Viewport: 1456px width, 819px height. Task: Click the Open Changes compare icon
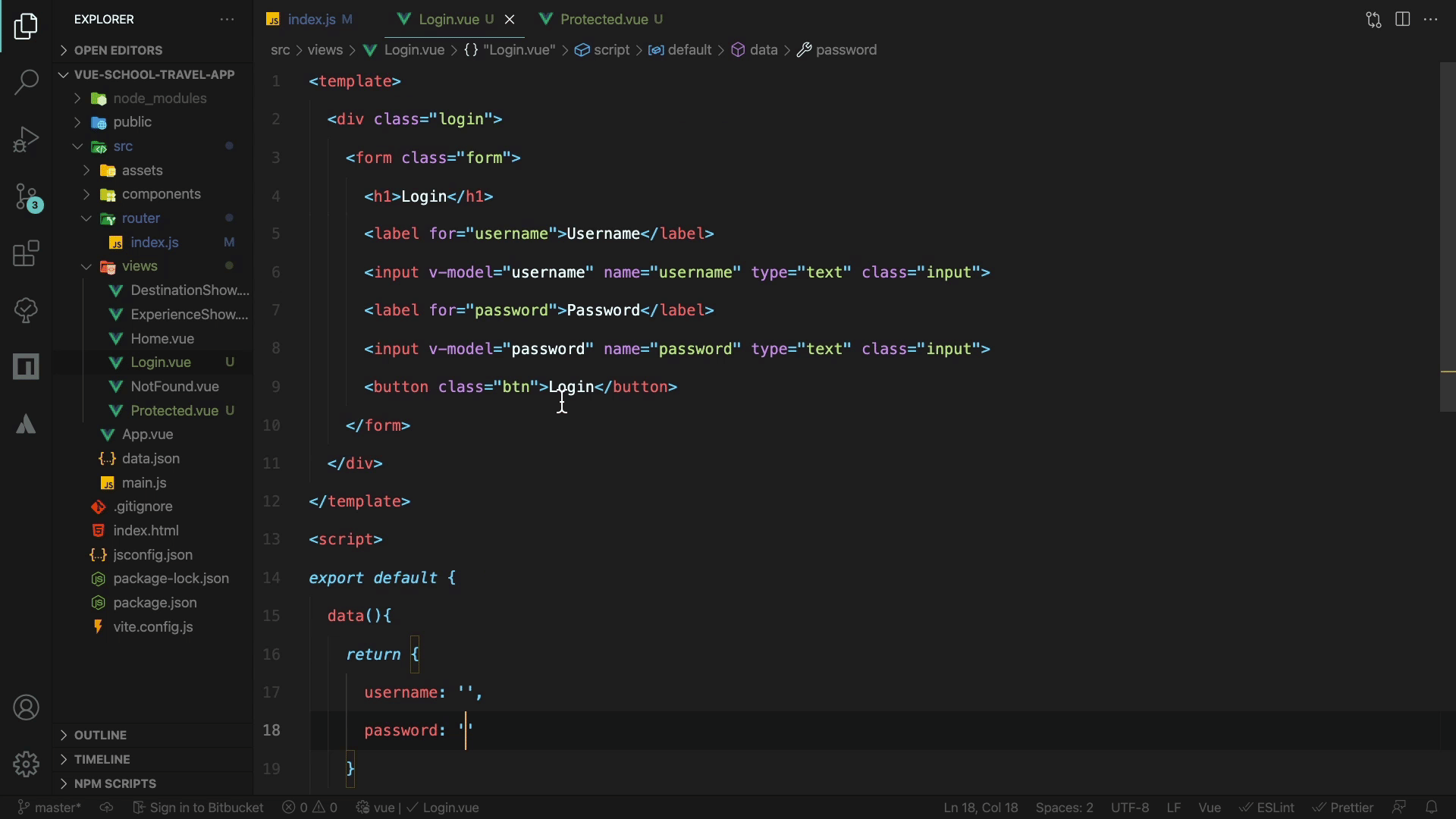(1373, 20)
